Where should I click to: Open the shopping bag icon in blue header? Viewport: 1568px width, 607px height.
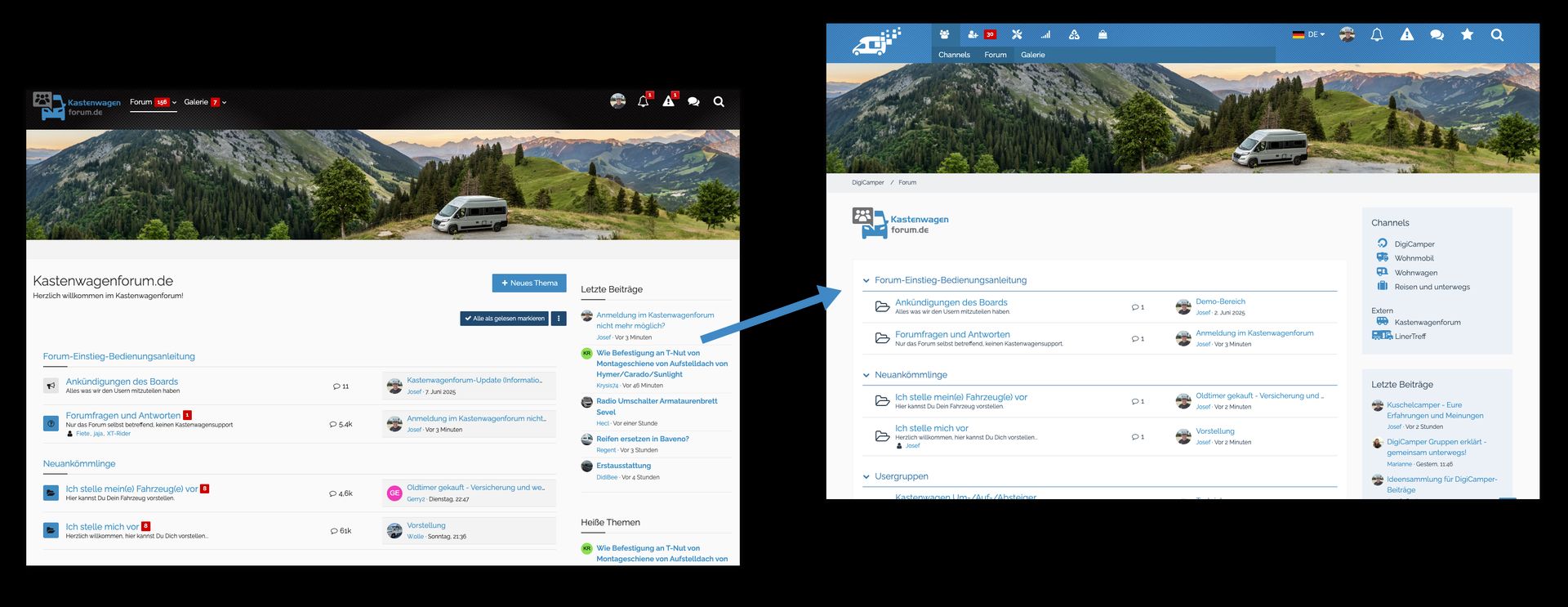[x=1102, y=34]
